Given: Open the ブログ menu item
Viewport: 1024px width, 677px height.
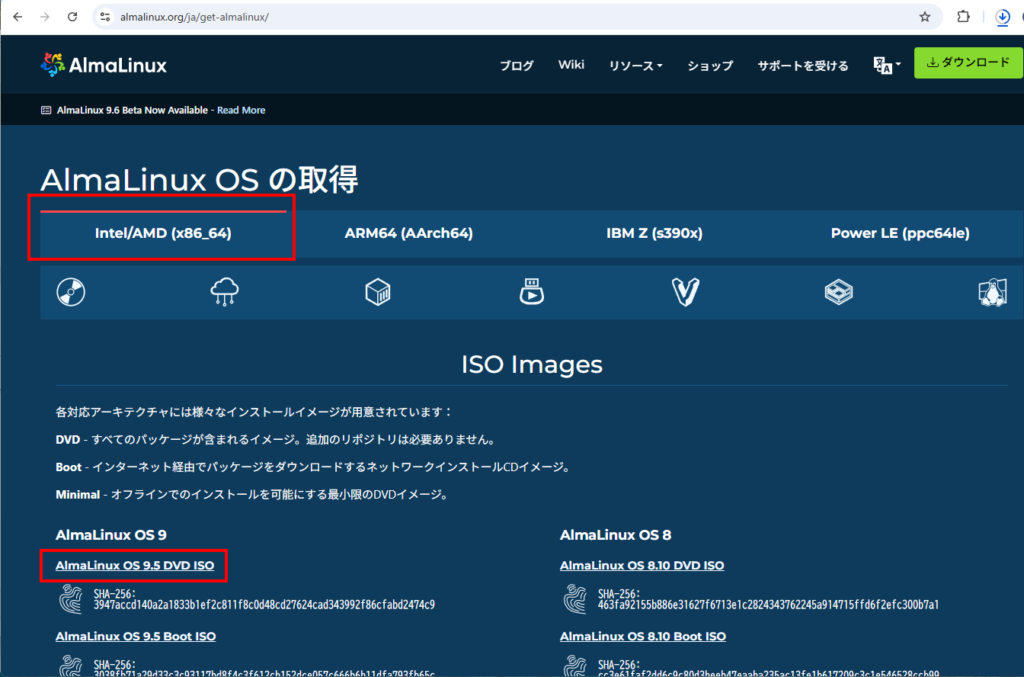Looking at the screenshot, I should point(517,66).
